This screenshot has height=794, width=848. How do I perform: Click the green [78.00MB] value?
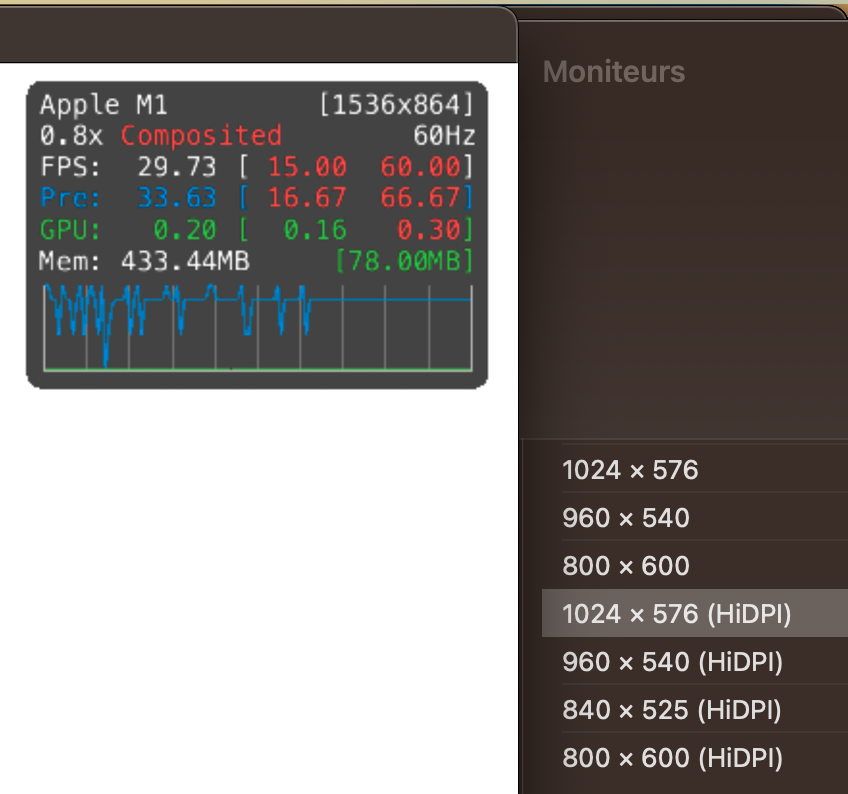(x=405, y=261)
